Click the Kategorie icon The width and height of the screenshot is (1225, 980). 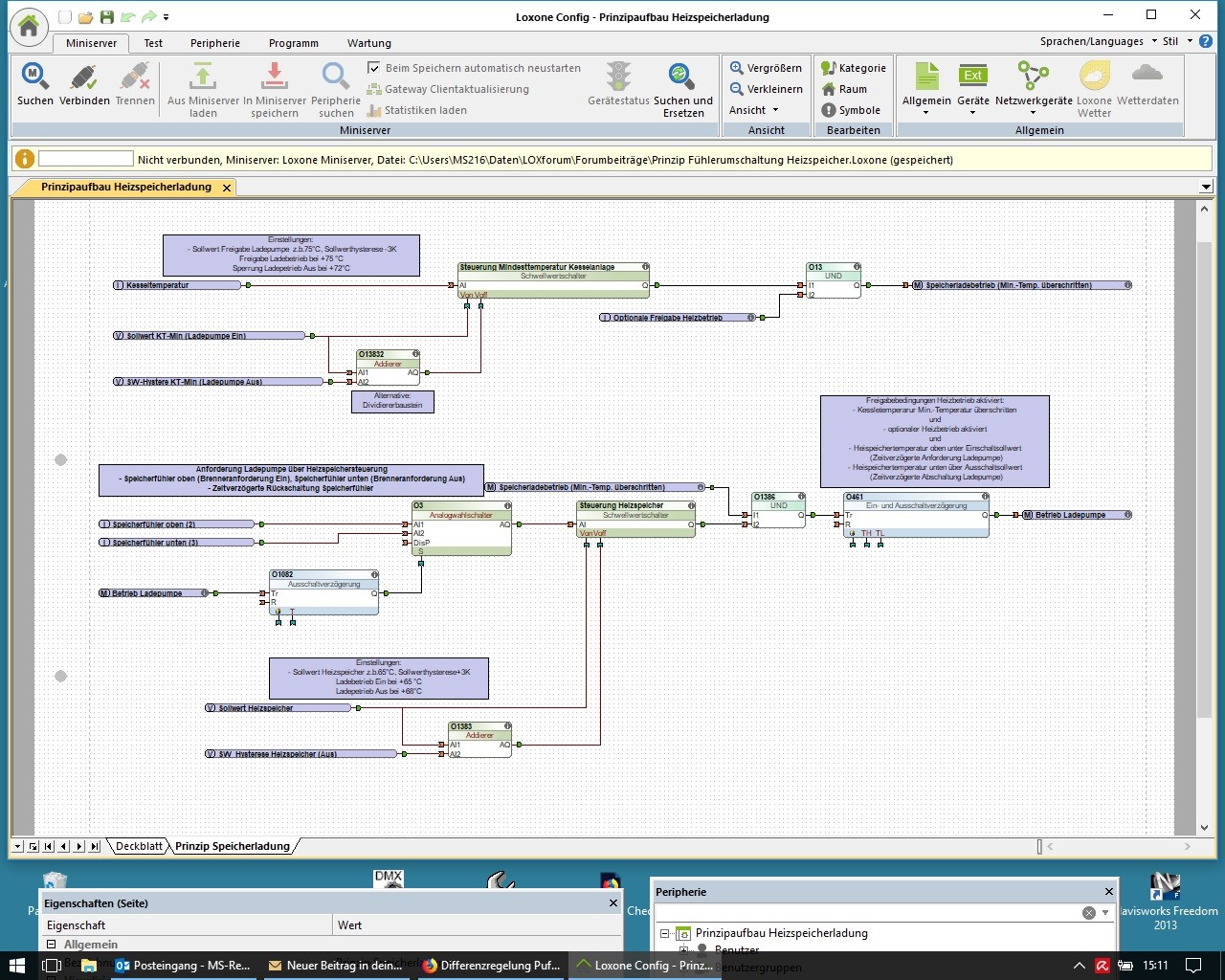pos(829,68)
